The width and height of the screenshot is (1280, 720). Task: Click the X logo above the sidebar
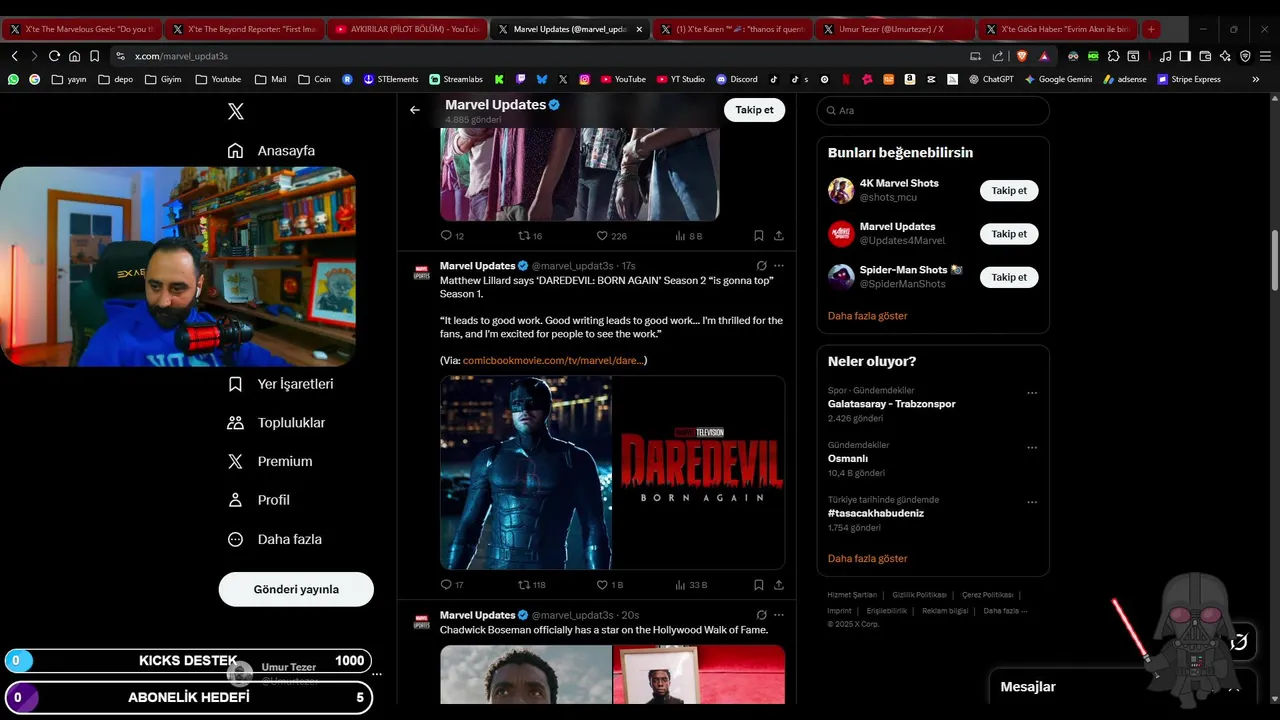click(x=236, y=112)
